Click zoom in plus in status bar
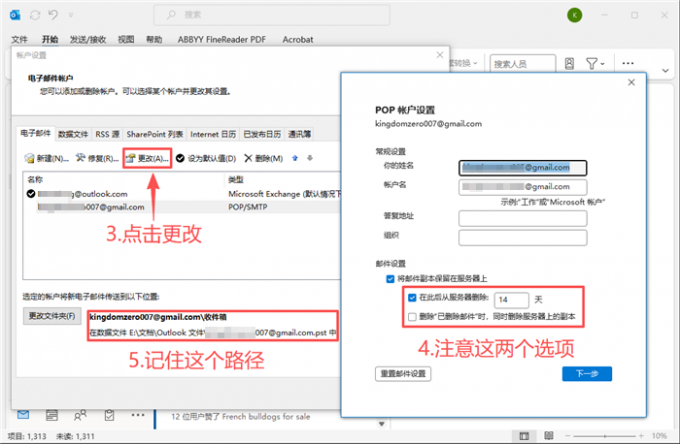The width and height of the screenshot is (680, 444). tap(641, 436)
